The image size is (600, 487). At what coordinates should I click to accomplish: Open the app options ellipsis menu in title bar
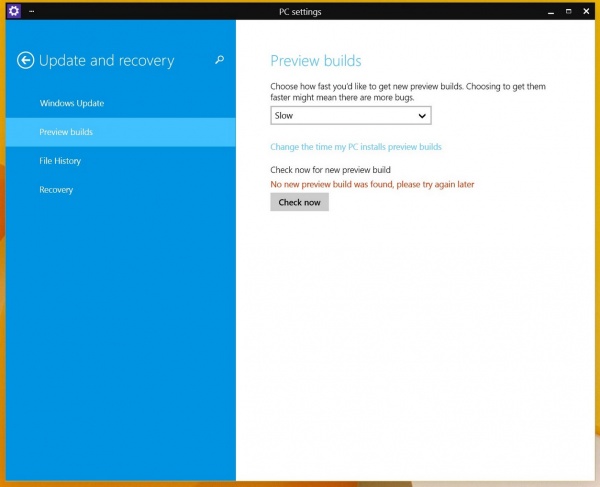tap(32, 11)
